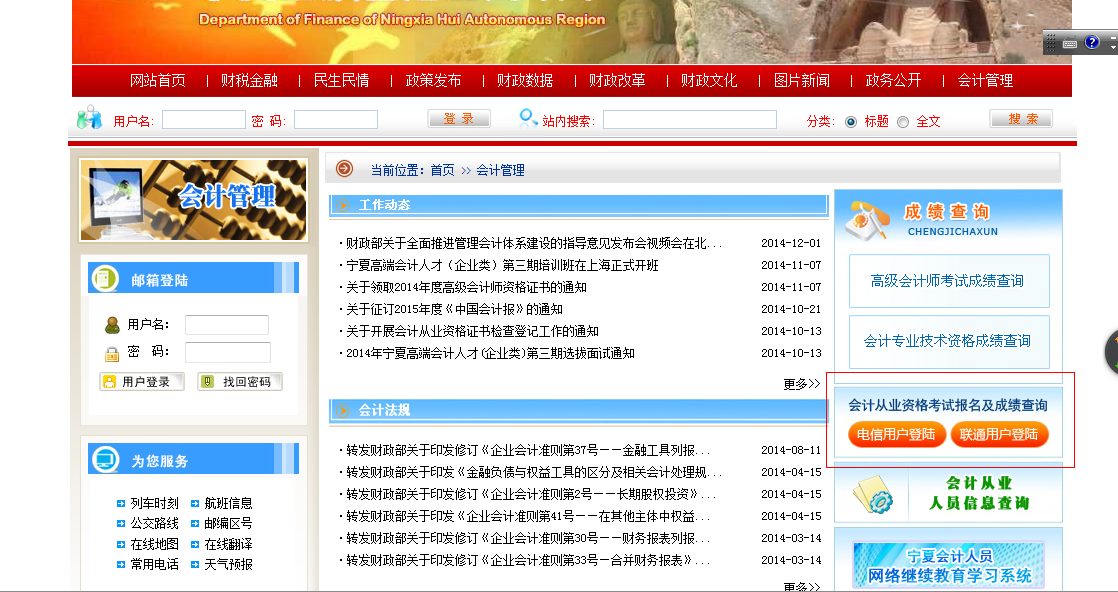Click the 联通用户登陆 orange button
This screenshot has width=1118, height=592.
pos(999,434)
